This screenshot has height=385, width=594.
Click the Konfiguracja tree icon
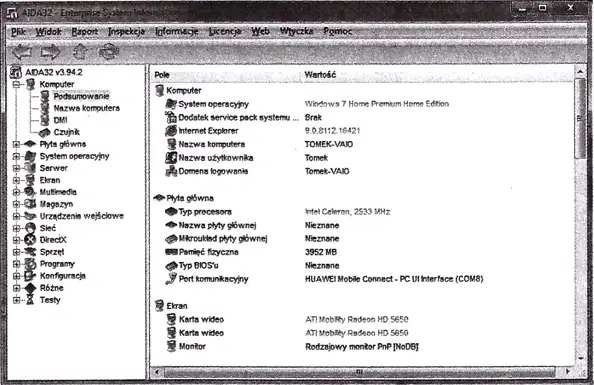pyautogui.click(x=30, y=275)
